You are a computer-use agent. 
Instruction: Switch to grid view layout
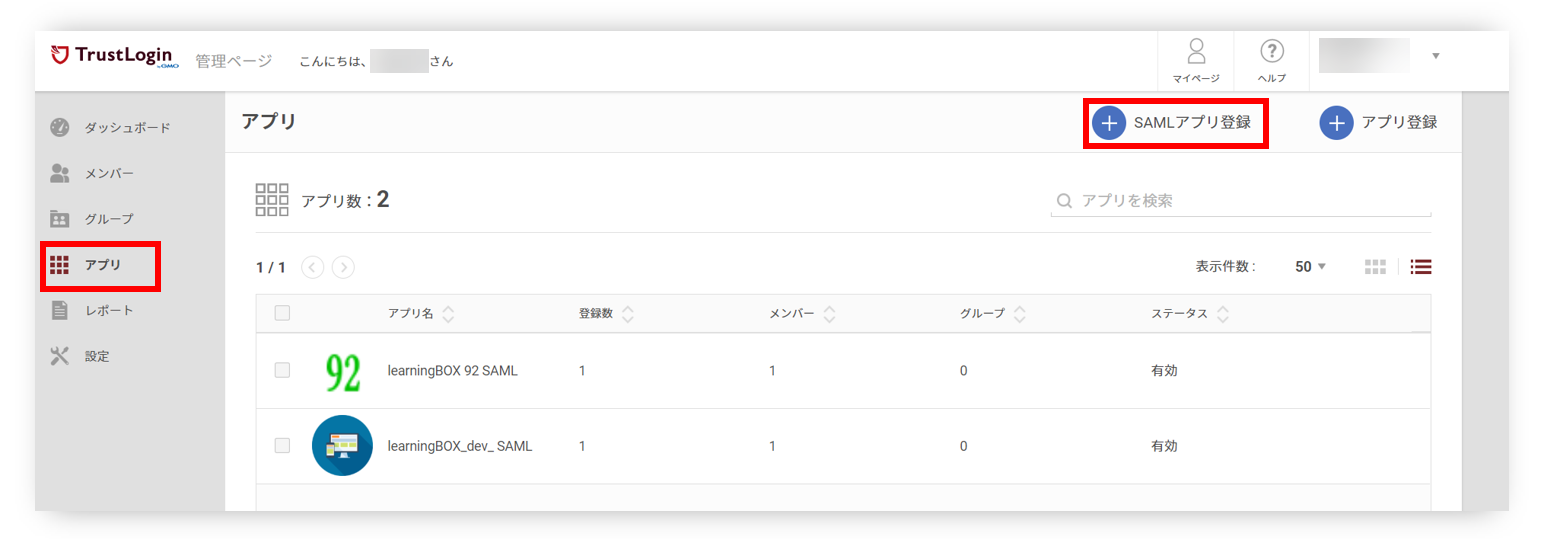click(x=1375, y=267)
